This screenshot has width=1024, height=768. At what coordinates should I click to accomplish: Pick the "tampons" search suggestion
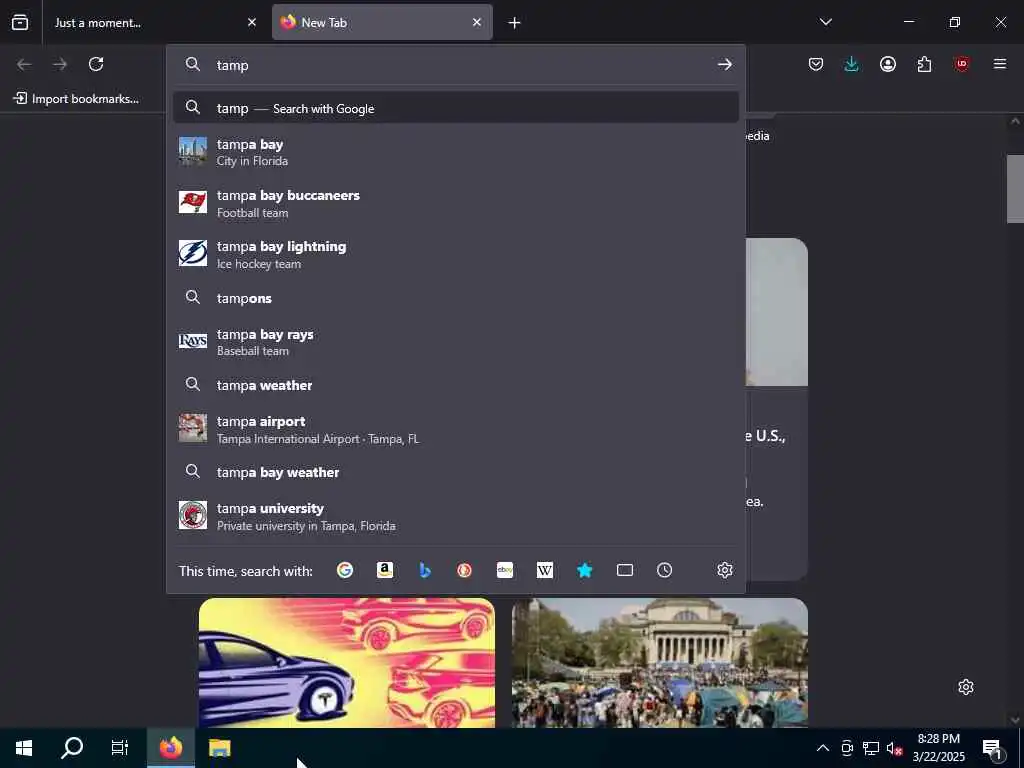pos(456,298)
